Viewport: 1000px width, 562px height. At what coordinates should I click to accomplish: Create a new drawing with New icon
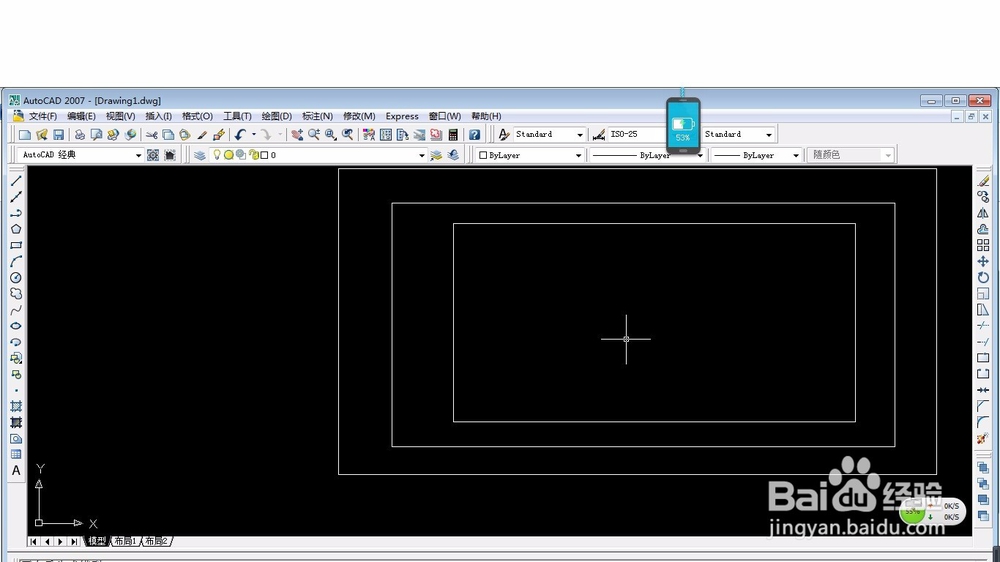[x=25, y=135]
